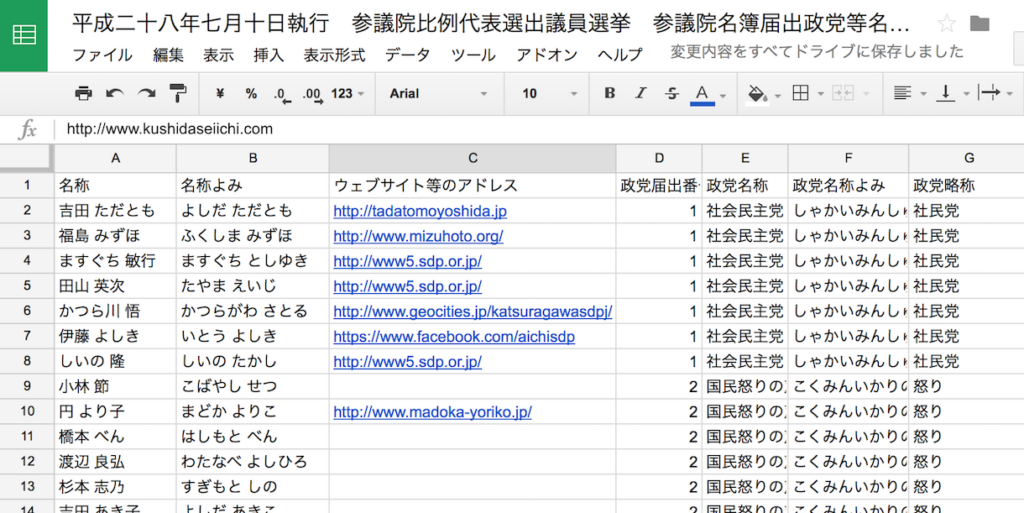Toggle italic formatting
The width and height of the screenshot is (1024, 513).
(641, 93)
